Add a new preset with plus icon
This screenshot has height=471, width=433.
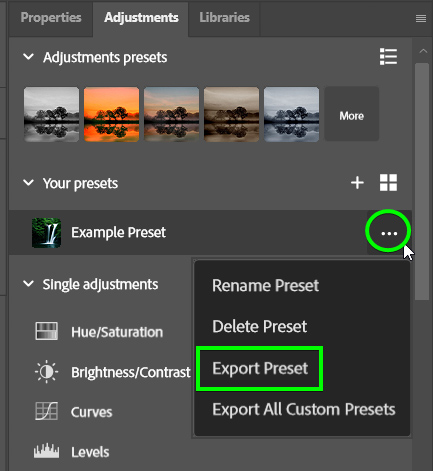(357, 183)
